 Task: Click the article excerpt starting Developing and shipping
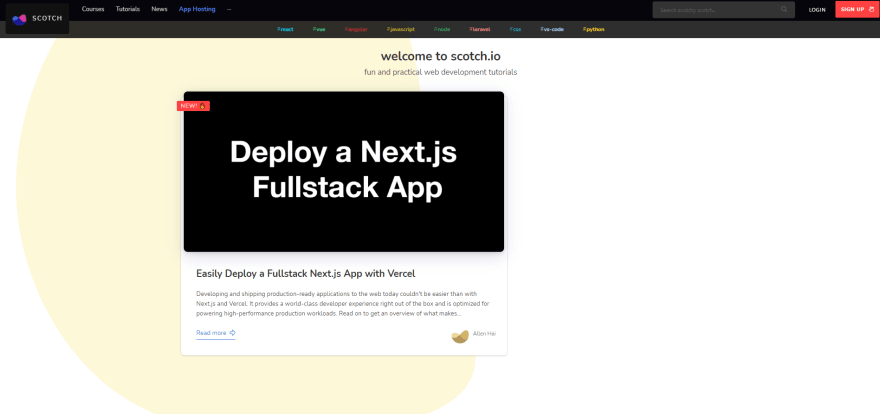343,303
